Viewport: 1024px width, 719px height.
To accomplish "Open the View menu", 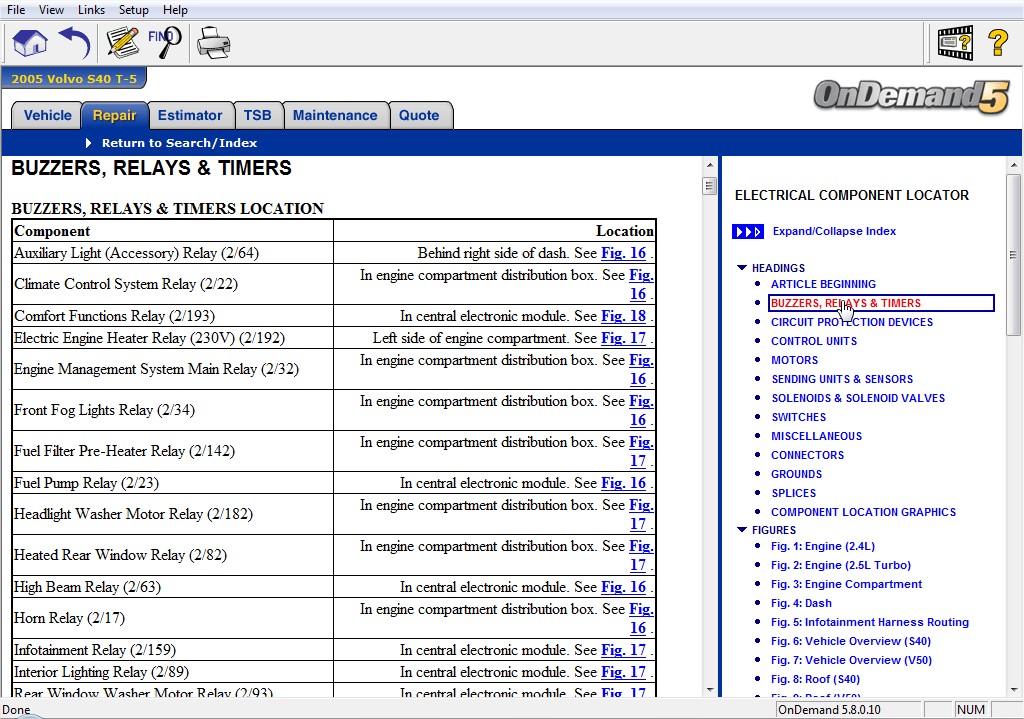I will click(51, 10).
